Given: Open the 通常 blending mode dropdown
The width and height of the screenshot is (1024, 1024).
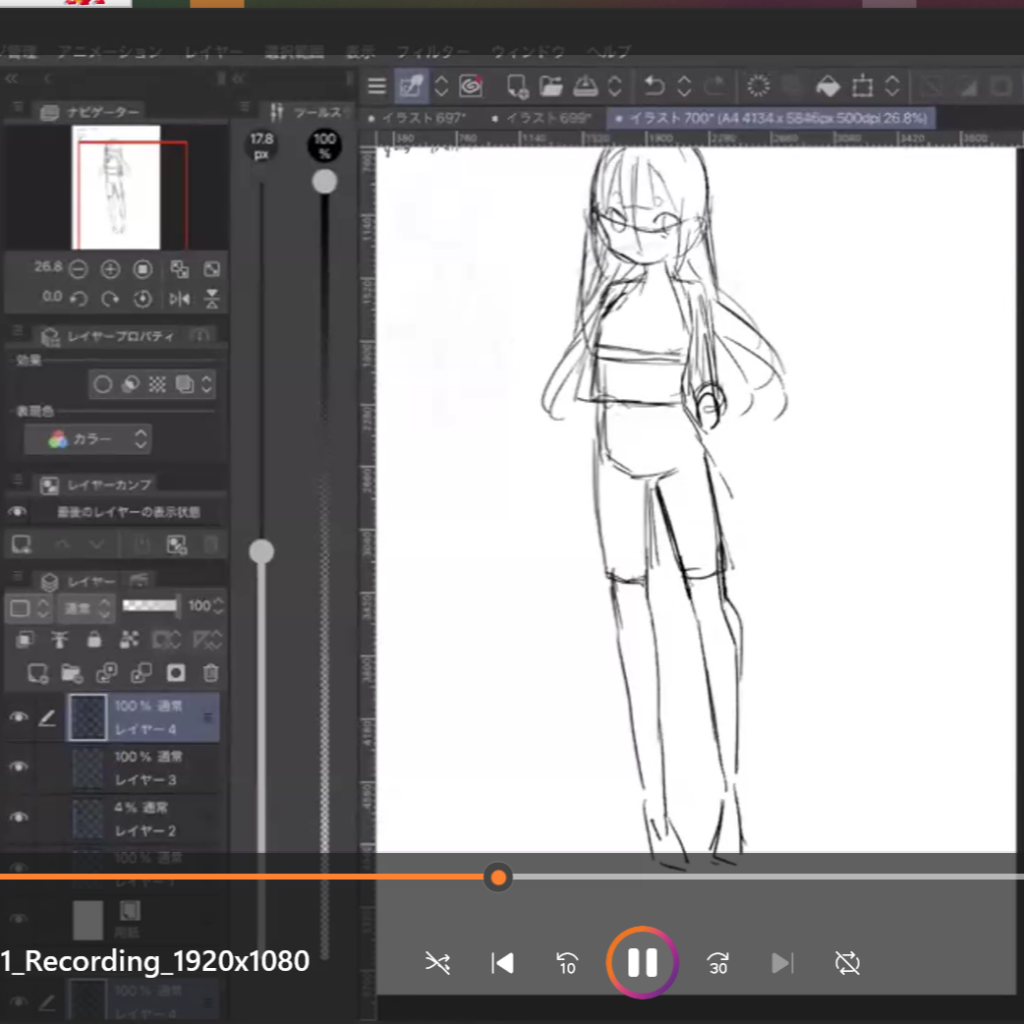Looking at the screenshot, I should click(x=86, y=607).
